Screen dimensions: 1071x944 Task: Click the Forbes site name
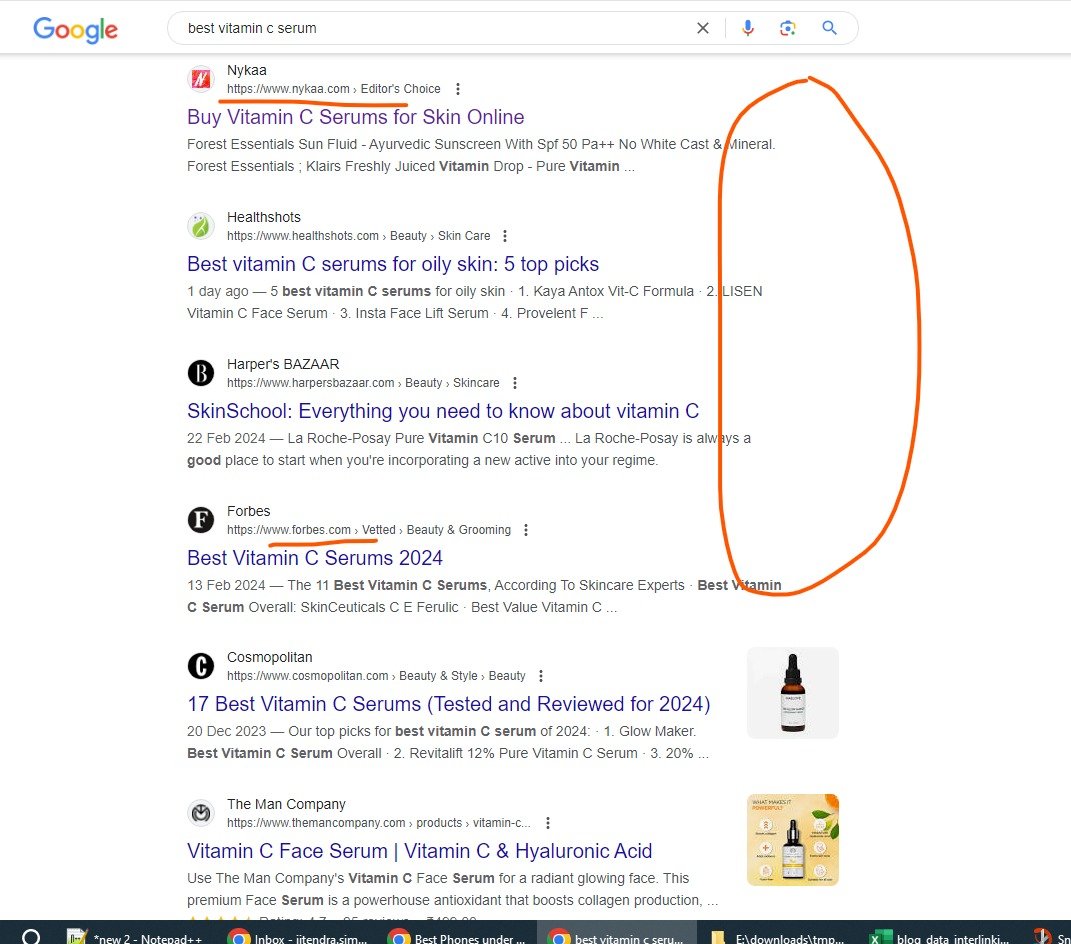click(x=249, y=511)
